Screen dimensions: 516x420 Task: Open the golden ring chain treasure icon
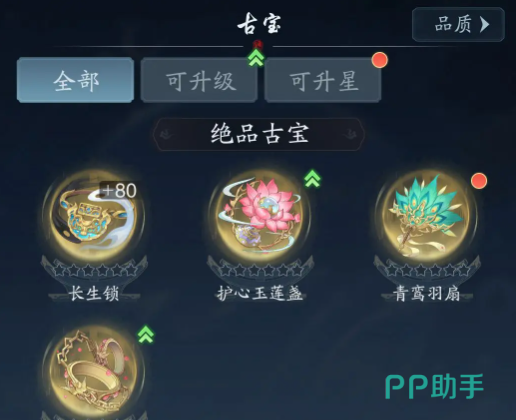pos(94,372)
